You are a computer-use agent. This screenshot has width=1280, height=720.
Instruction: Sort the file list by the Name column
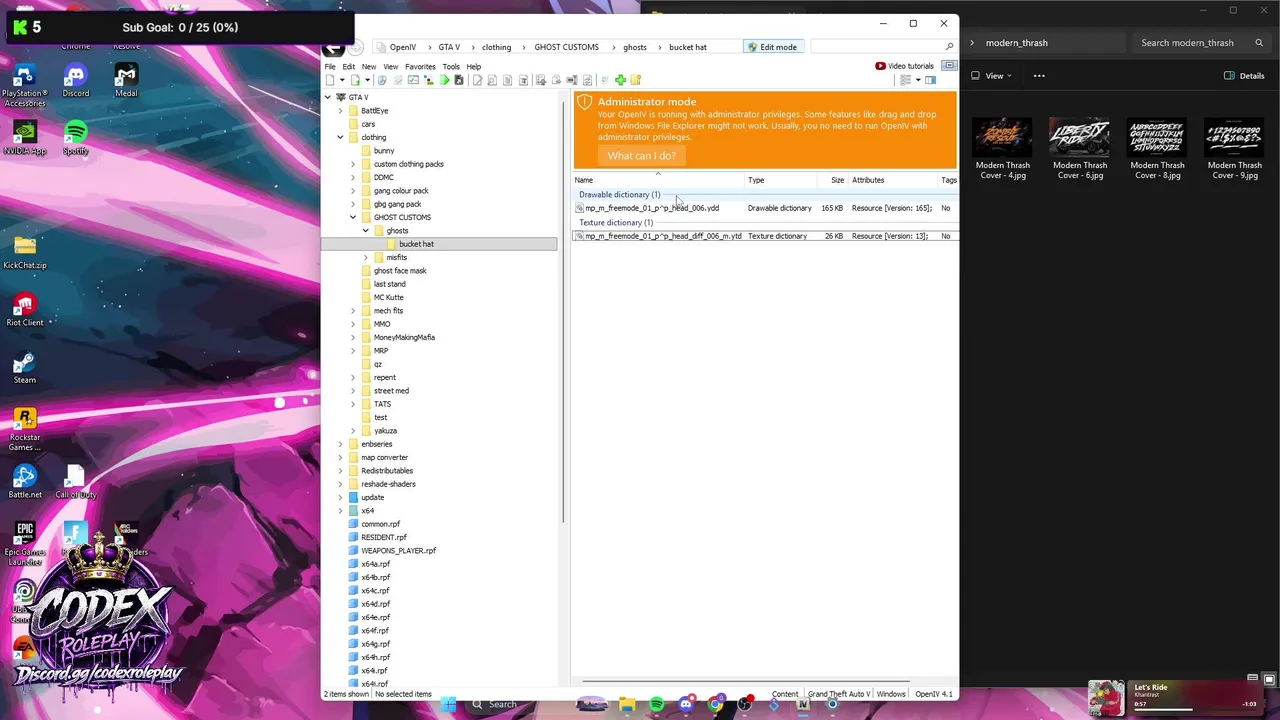[658, 180]
